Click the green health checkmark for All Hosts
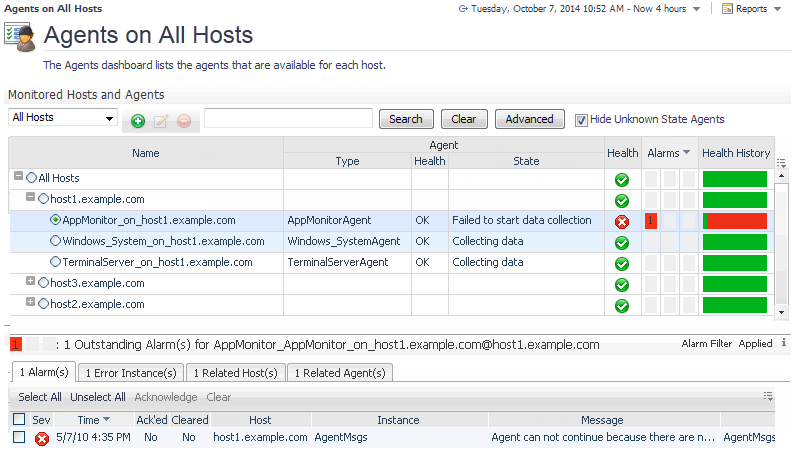The image size is (792, 465). (x=622, y=179)
